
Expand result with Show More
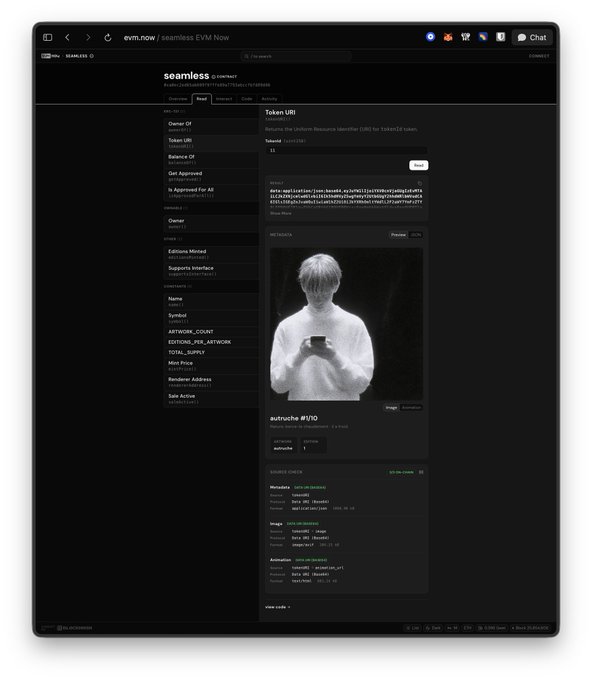[281, 213]
